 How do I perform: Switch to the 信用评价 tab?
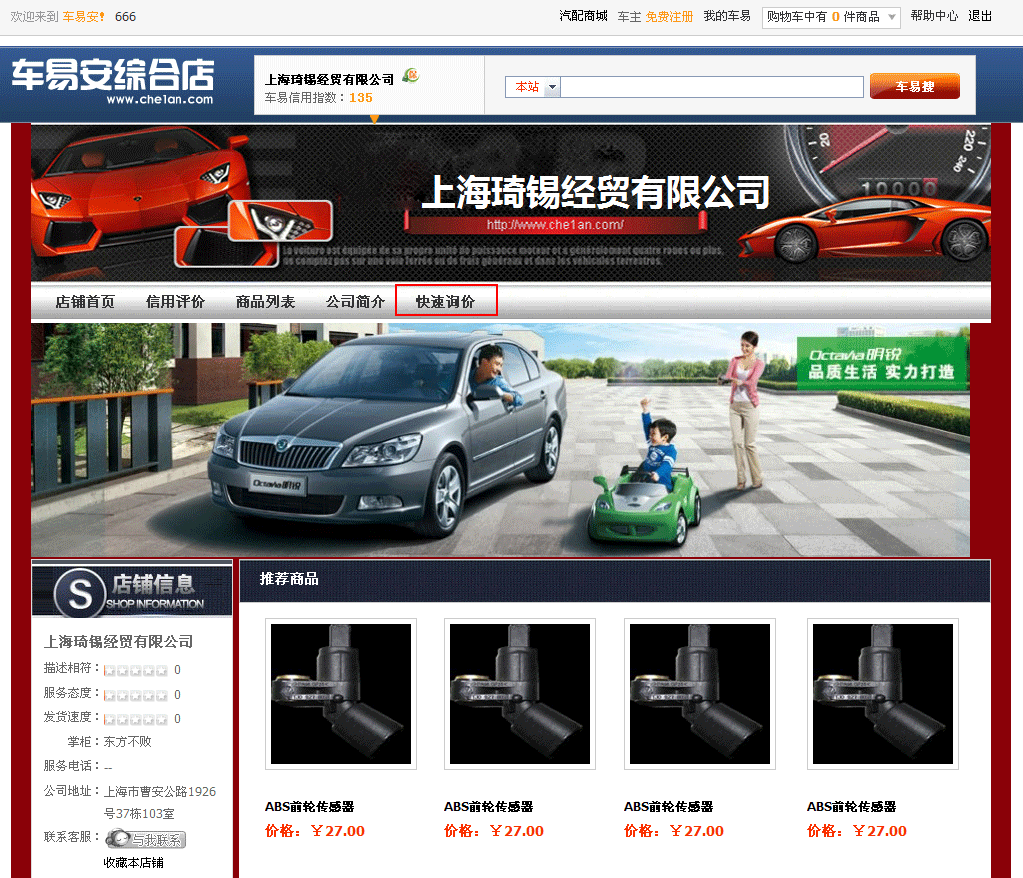tap(175, 302)
